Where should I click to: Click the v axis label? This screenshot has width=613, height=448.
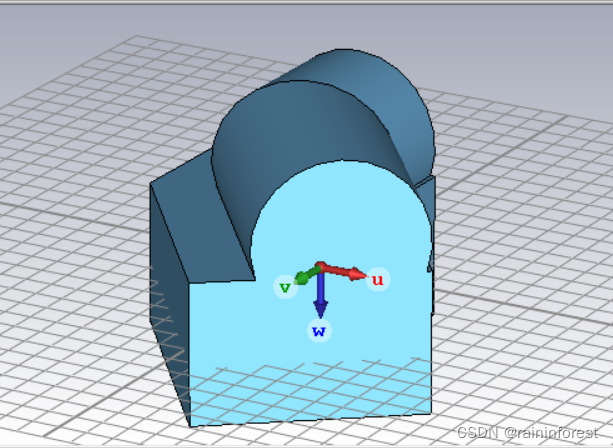tap(285, 287)
